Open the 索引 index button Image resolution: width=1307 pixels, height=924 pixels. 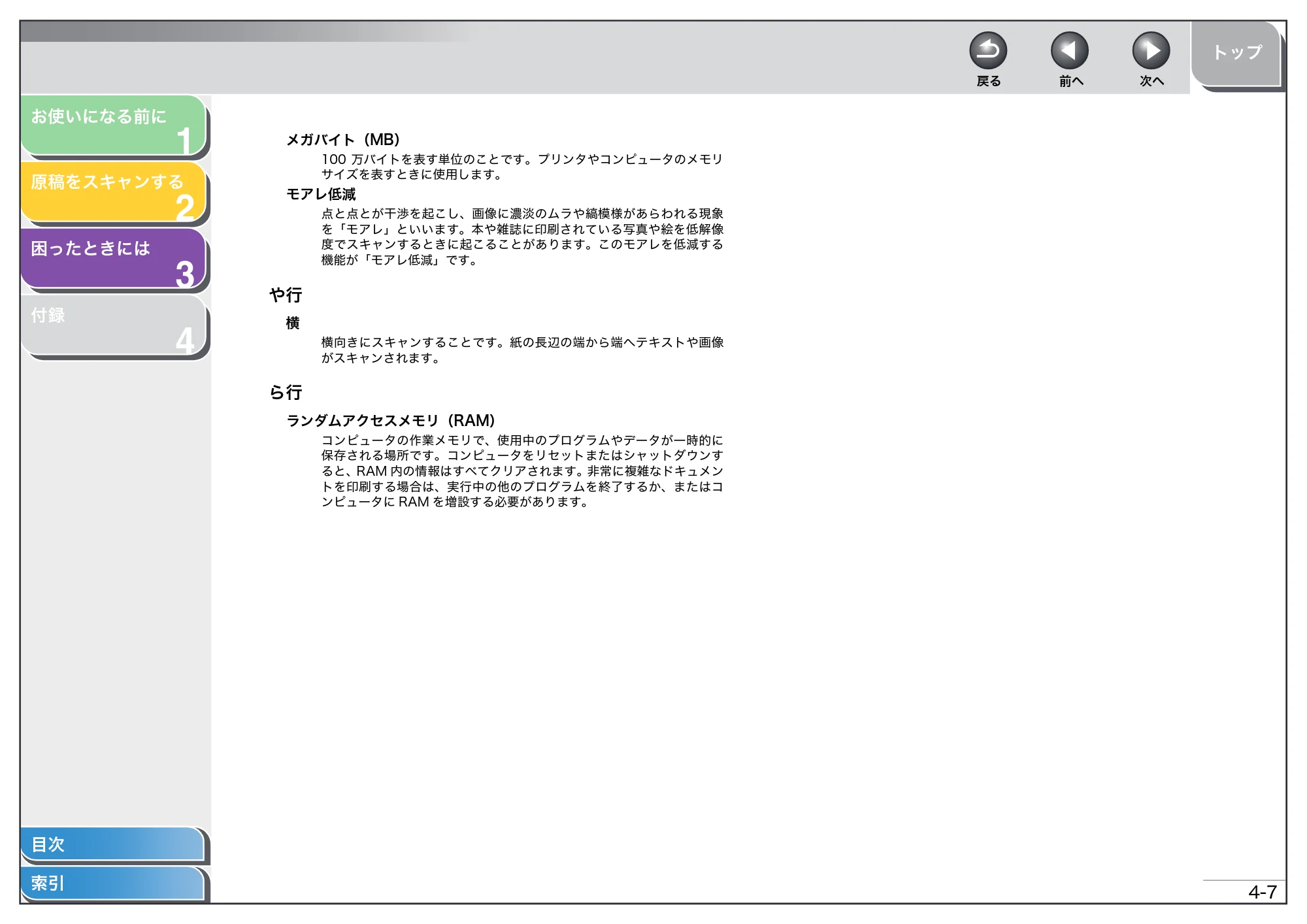tap(112, 883)
